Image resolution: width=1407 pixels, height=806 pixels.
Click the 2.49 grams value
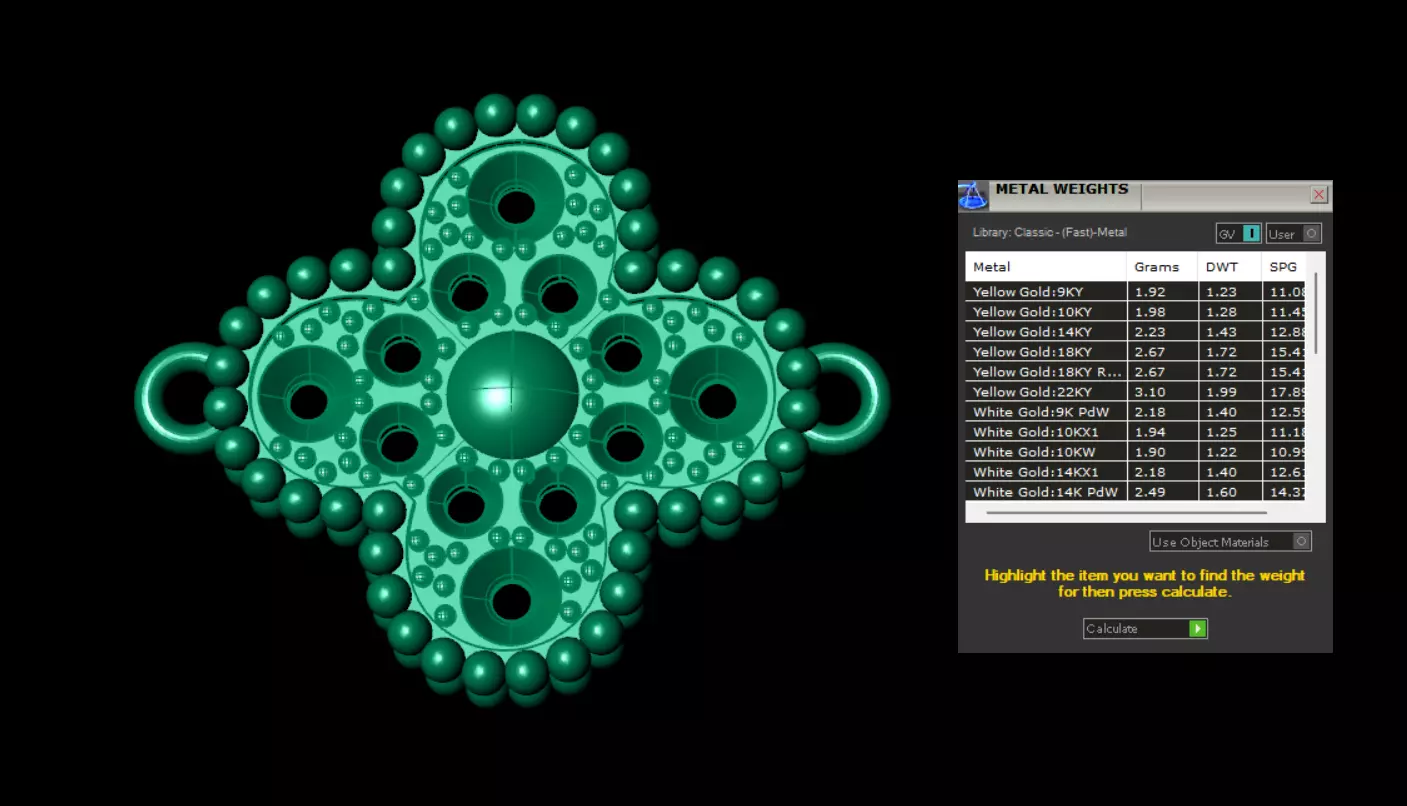click(x=1148, y=492)
